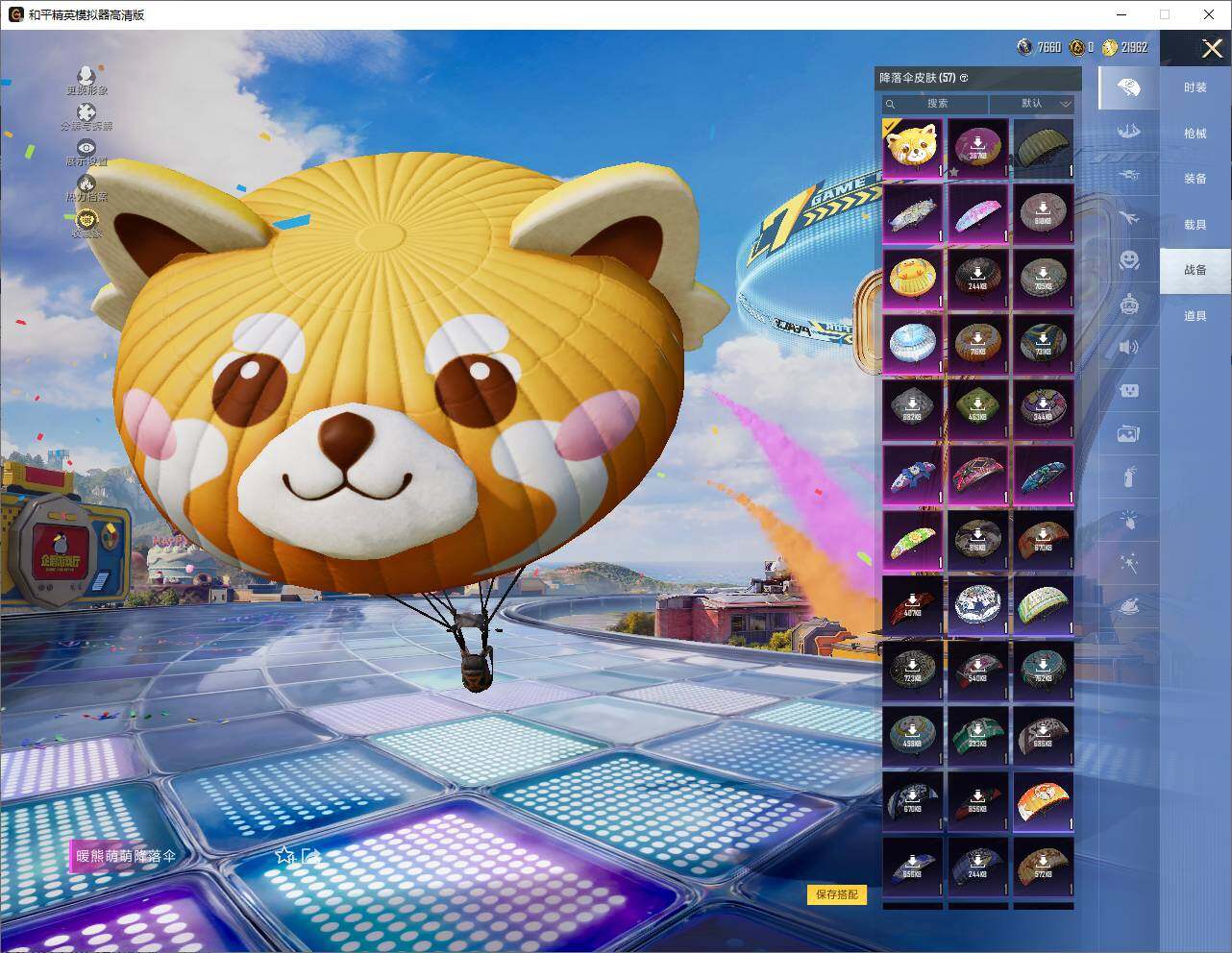Download the 344KB parachute skin
The image size is (1232, 953).
tap(1044, 409)
